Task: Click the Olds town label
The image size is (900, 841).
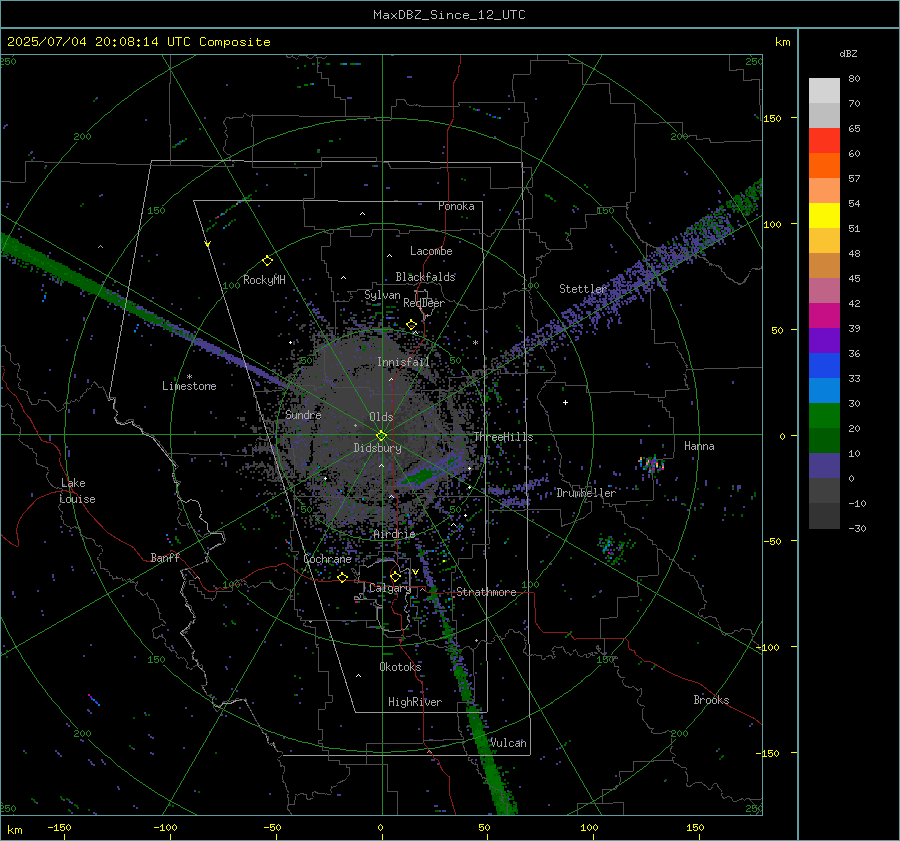Action: point(381,417)
